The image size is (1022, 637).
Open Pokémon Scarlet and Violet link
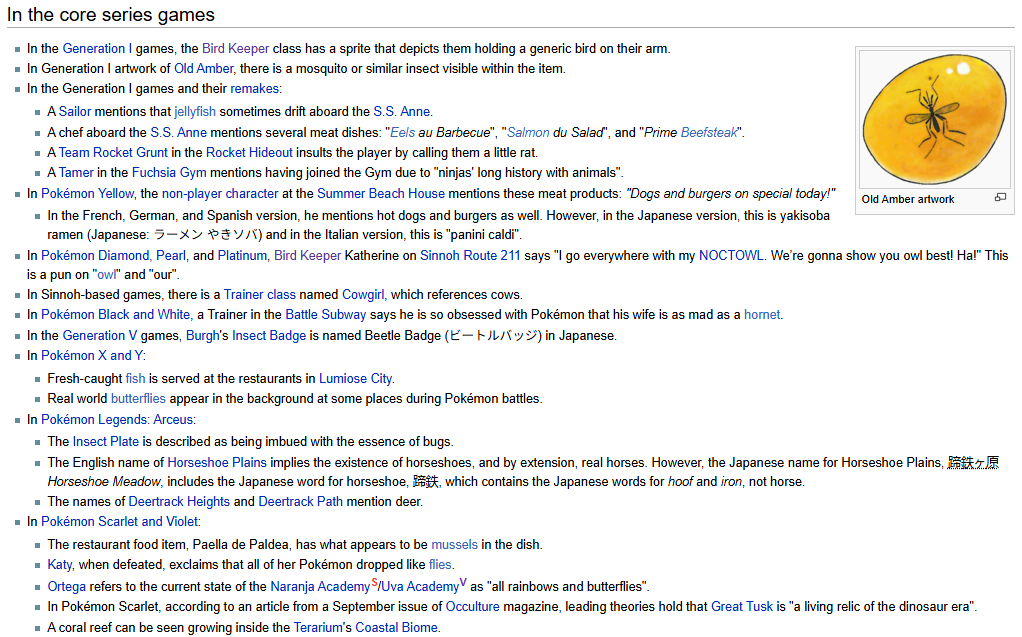(119, 522)
